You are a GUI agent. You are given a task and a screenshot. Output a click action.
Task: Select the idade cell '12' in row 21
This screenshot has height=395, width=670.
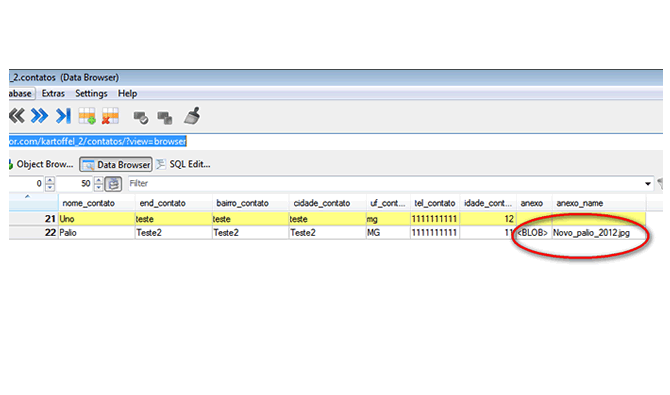pos(488,218)
